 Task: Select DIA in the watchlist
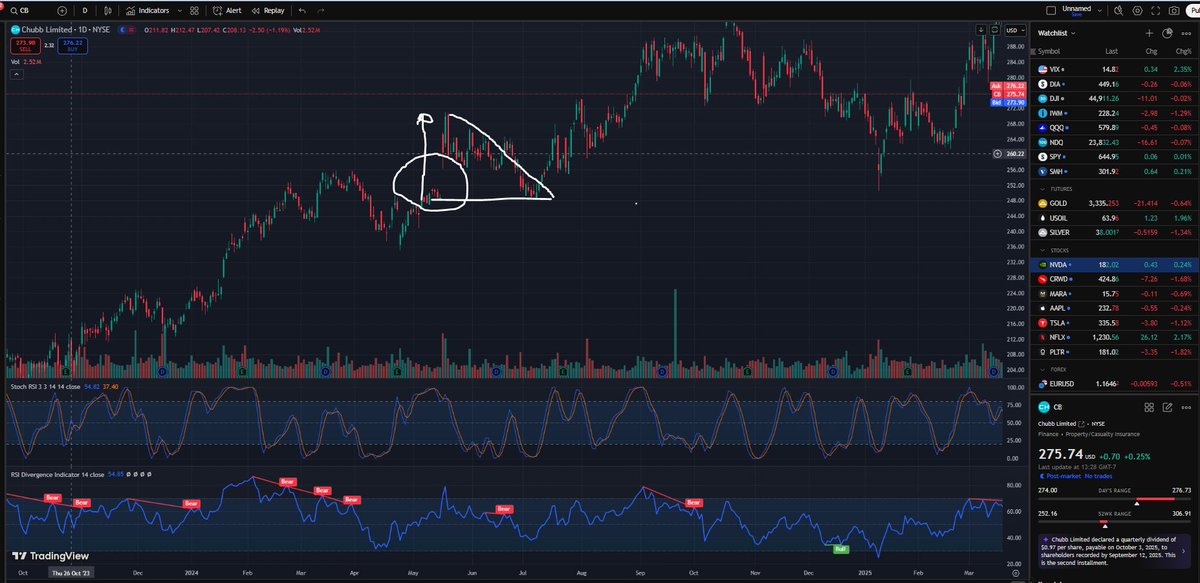1115,84
